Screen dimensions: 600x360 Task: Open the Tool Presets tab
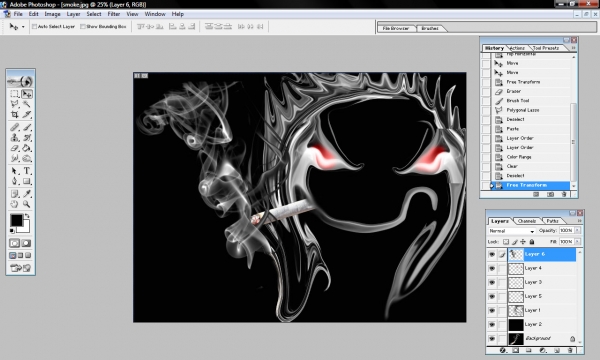(x=546, y=48)
